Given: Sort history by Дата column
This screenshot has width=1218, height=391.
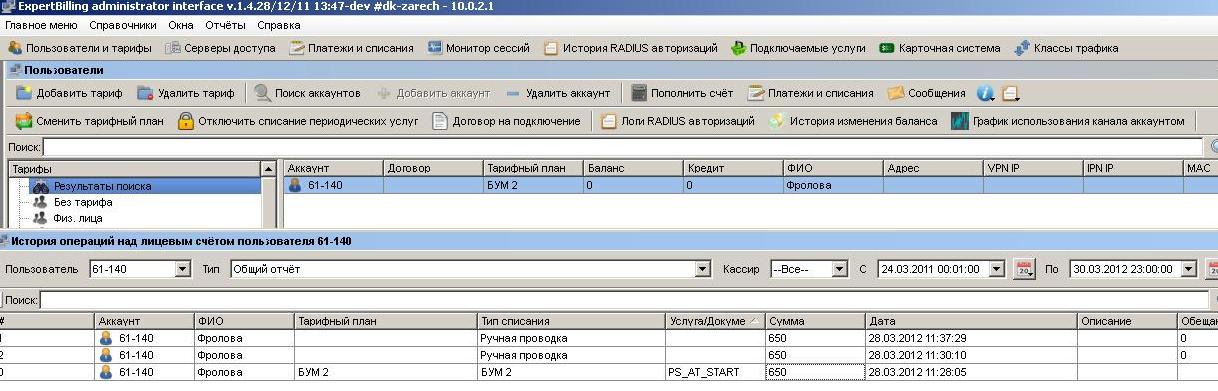Looking at the screenshot, I should pos(971,321).
